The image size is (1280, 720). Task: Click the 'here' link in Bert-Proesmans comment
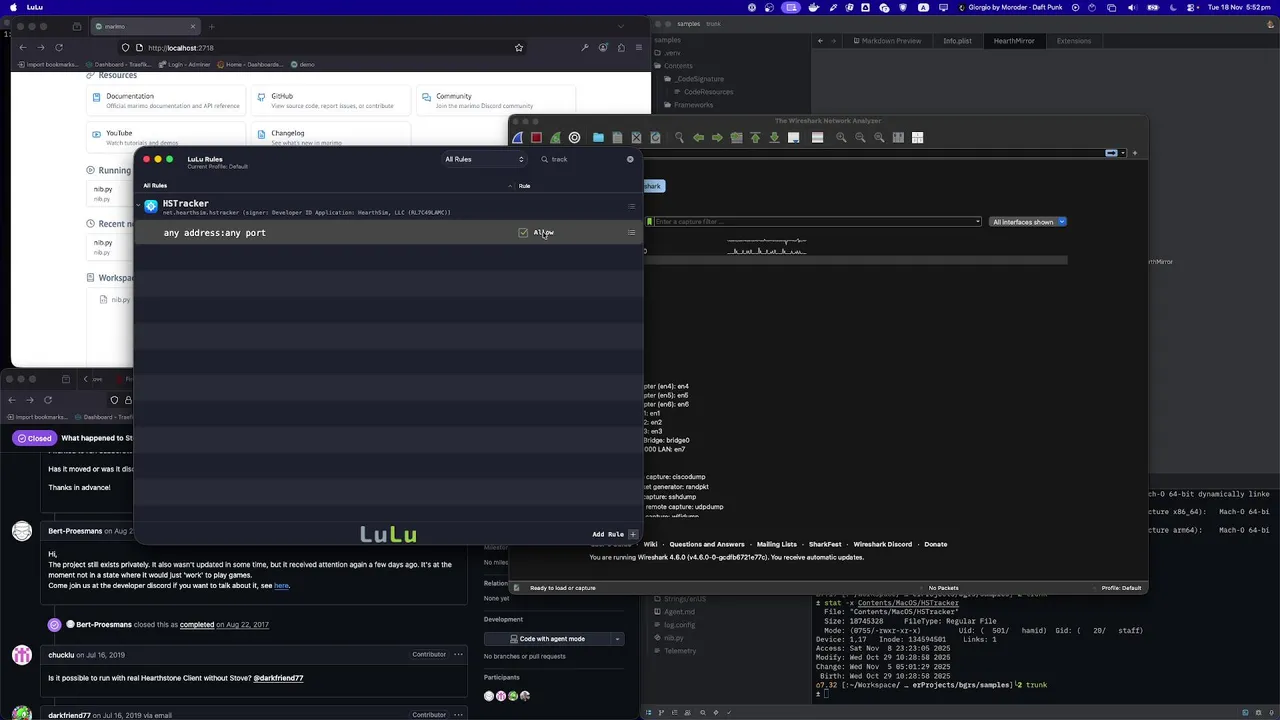coord(281,586)
